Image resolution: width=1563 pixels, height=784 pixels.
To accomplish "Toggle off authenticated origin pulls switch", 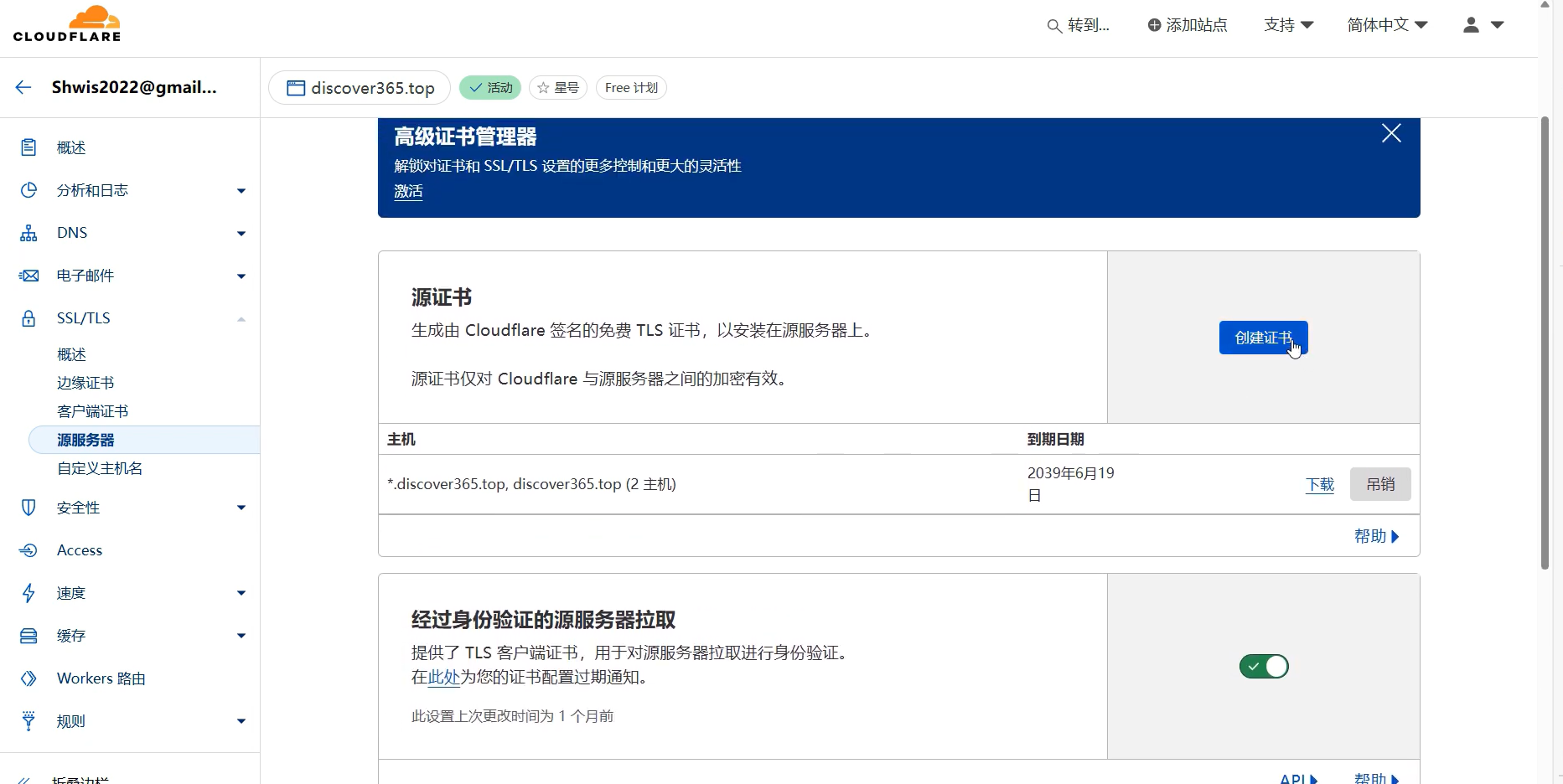I will [1264, 667].
